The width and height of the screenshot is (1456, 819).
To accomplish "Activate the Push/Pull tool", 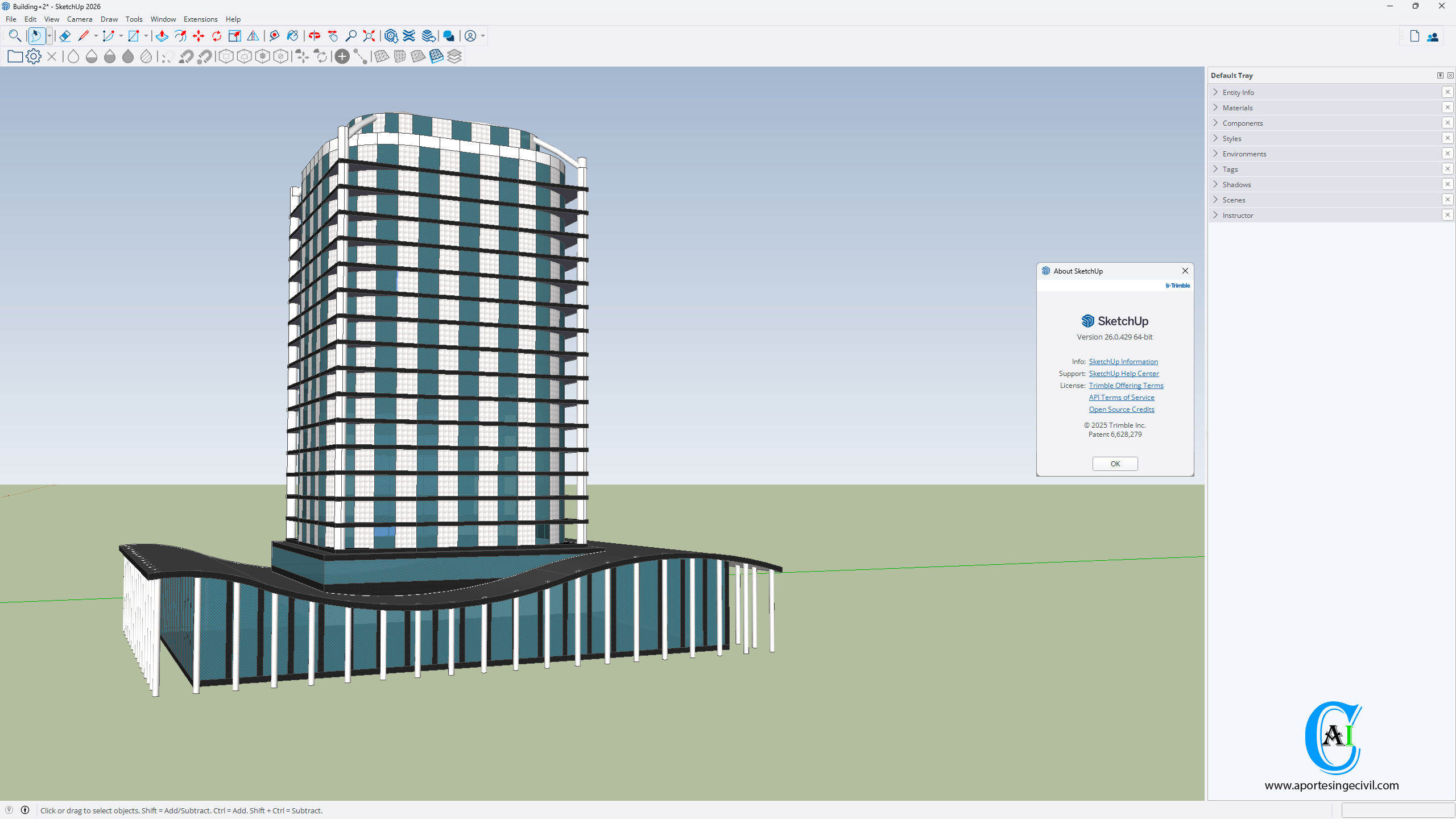I will pos(162,36).
